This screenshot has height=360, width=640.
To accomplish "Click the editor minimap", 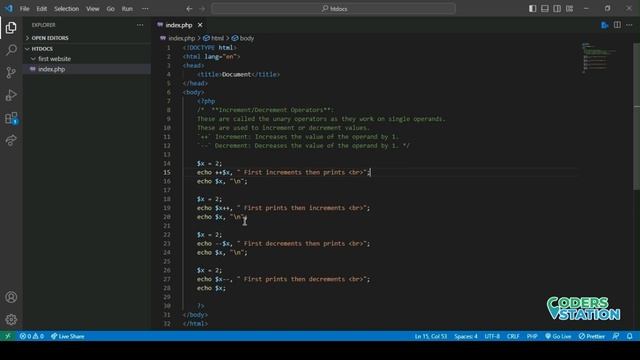I will coord(598,58).
